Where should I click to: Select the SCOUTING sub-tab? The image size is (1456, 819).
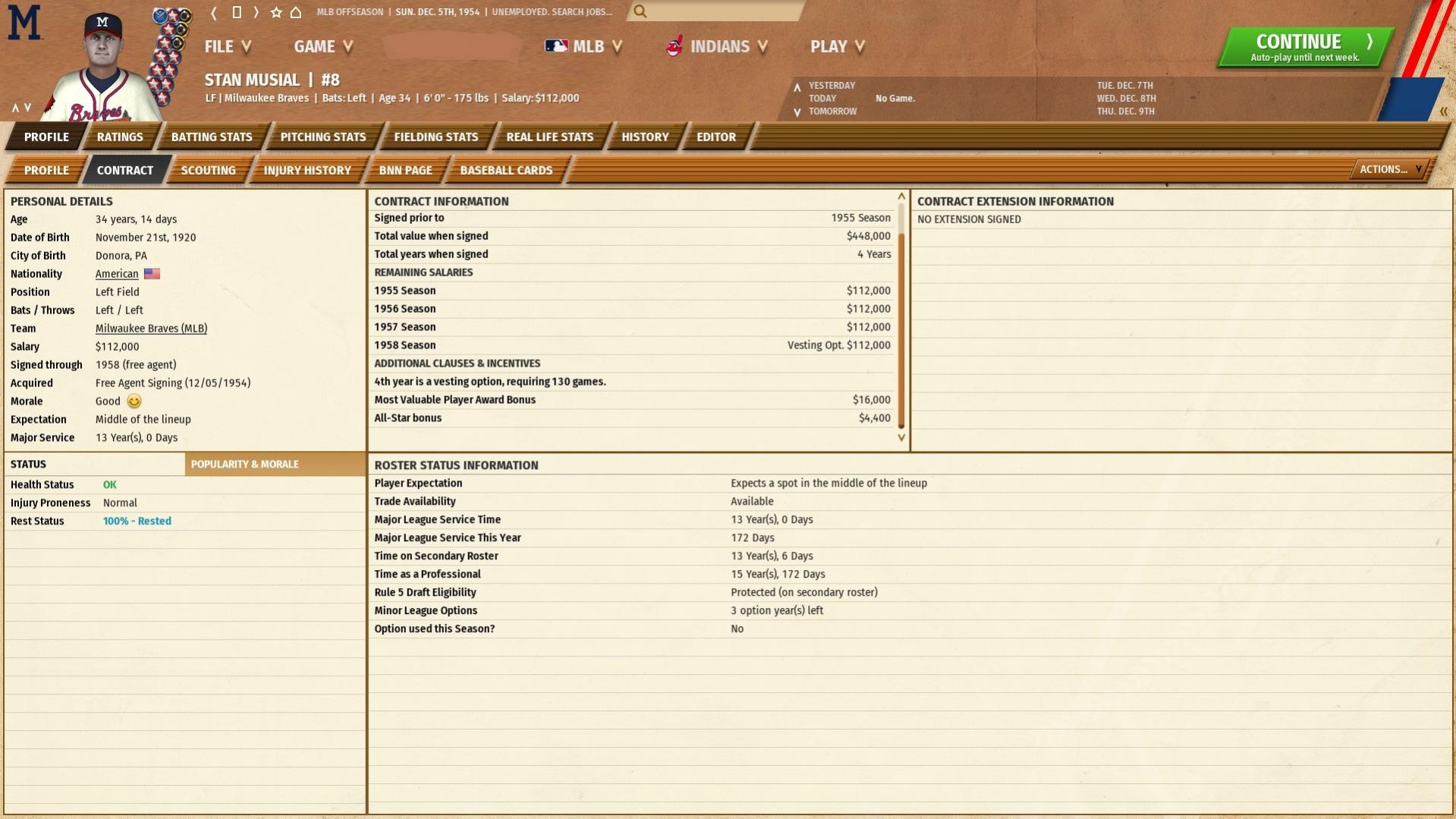(x=209, y=170)
